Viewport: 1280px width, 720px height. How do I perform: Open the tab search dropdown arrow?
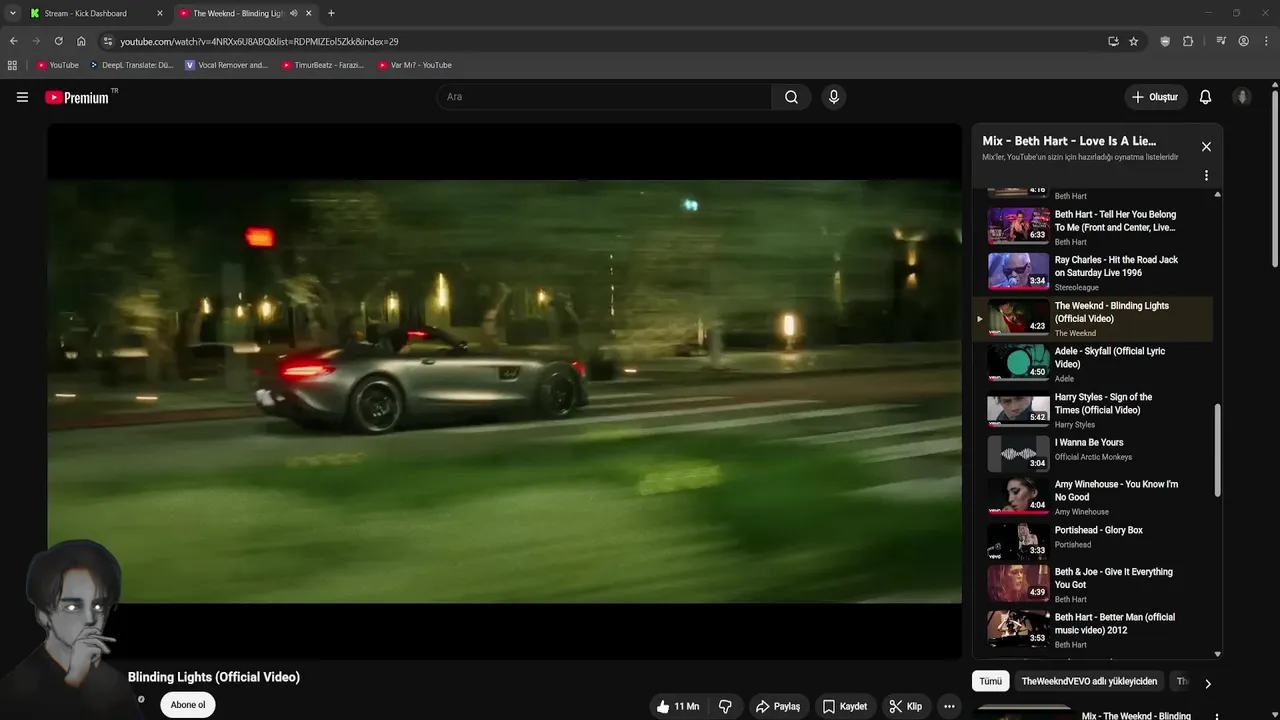(x=12, y=13)
